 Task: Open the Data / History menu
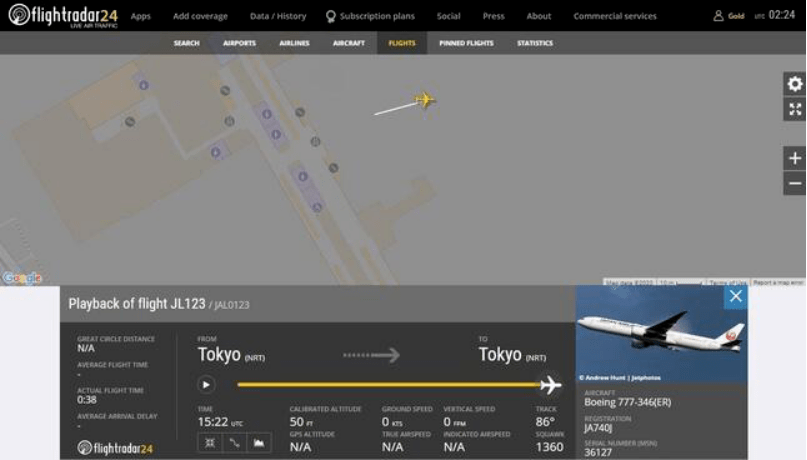coord(278,16)
